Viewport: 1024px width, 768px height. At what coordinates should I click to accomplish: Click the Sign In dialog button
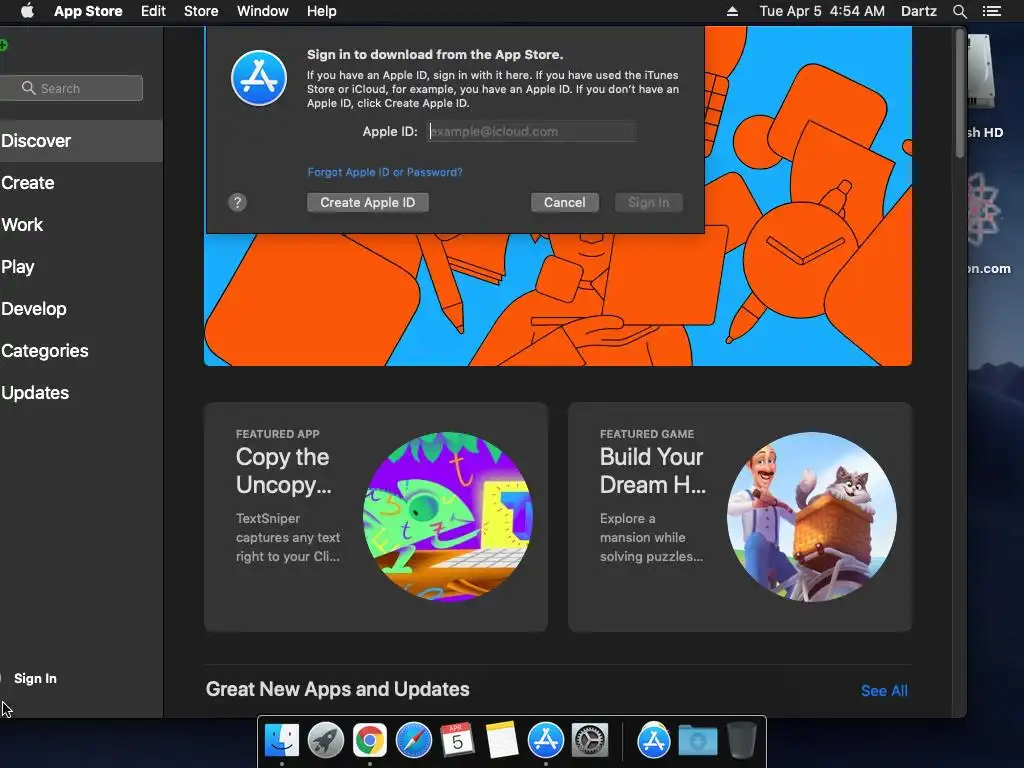(x=648, y=202)
